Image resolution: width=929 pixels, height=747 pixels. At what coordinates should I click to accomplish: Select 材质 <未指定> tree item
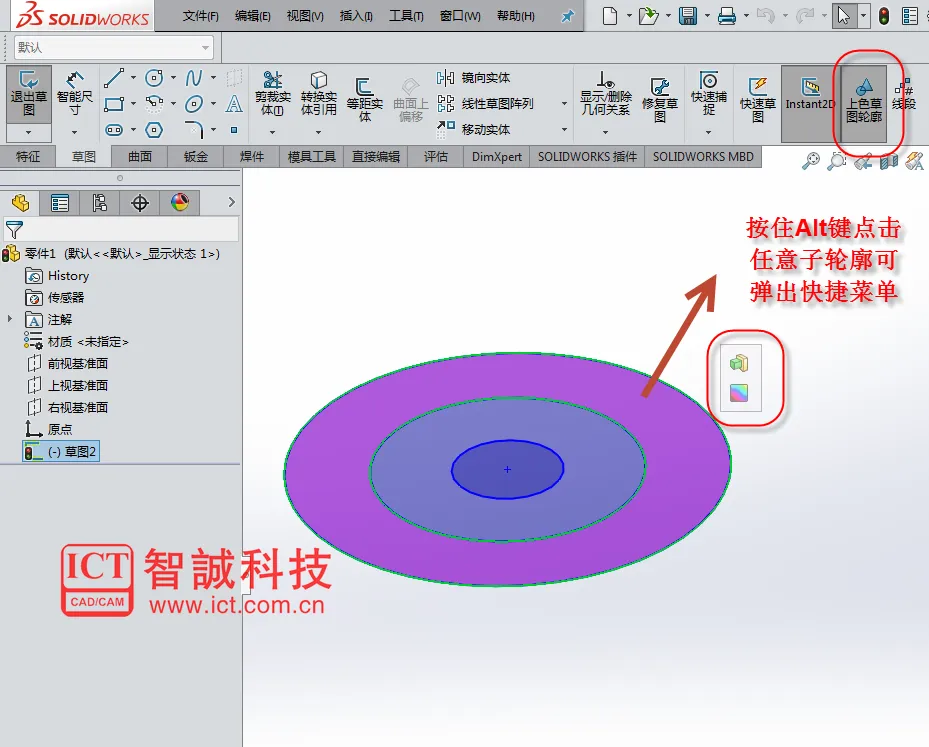76,341
